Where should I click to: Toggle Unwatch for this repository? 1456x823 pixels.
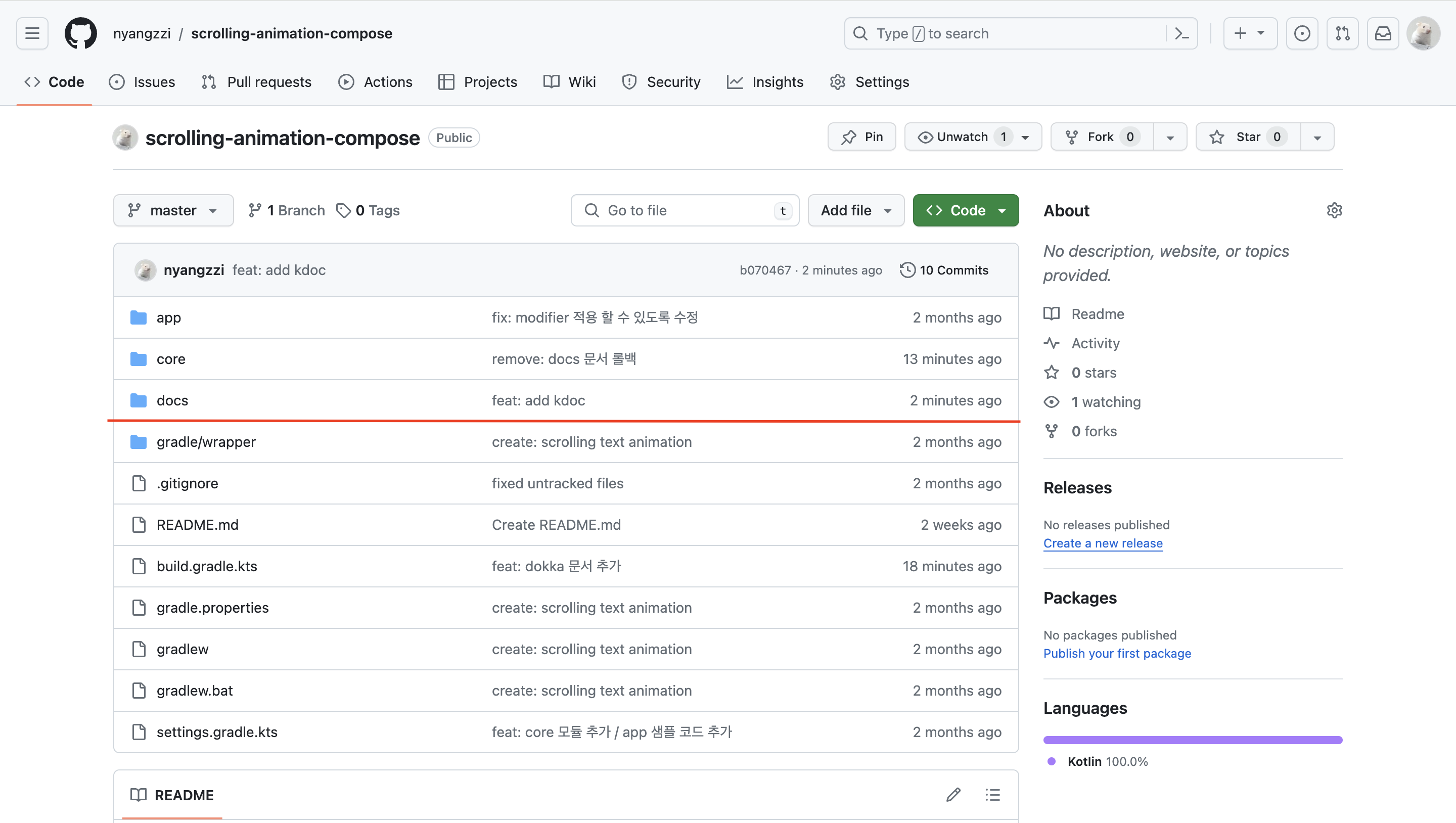(962, 137)
